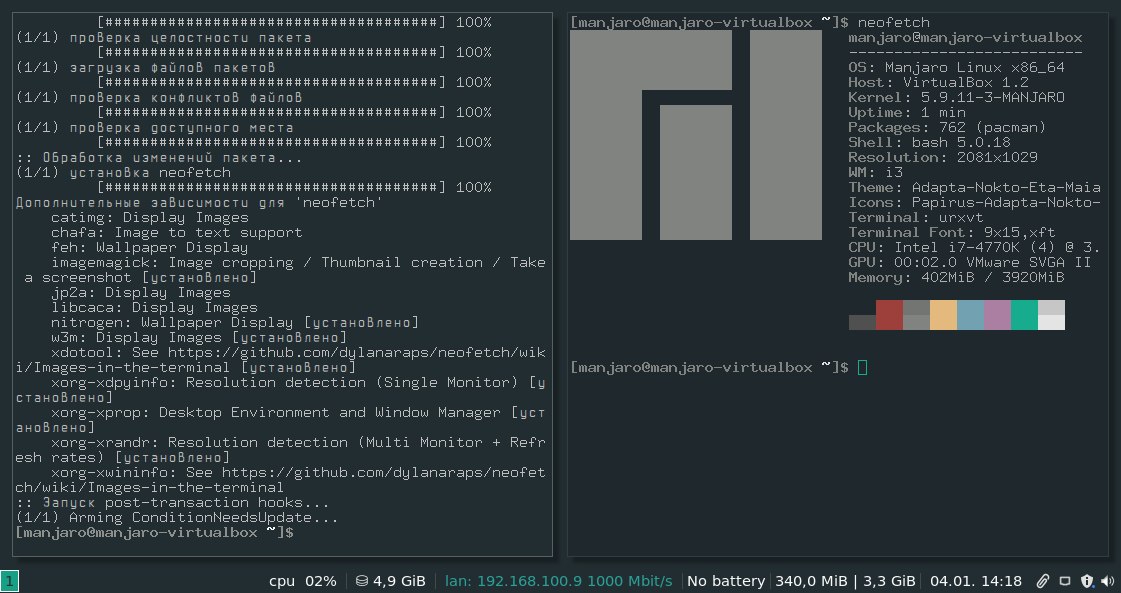Click the xorg-xrandr Resolution detection line

coord(280,450)
